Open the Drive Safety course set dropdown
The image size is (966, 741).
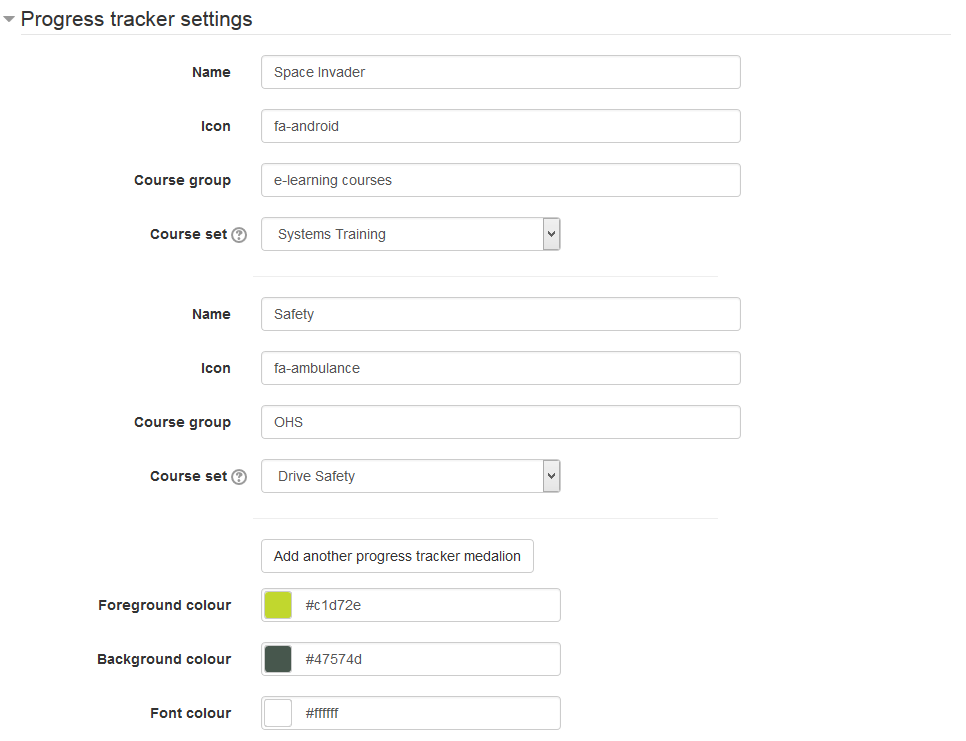tap(410, 476)
